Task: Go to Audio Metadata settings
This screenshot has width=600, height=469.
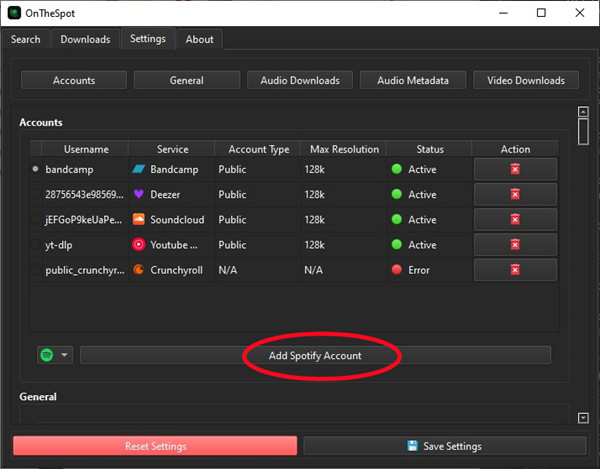Action: coord(413,80)
